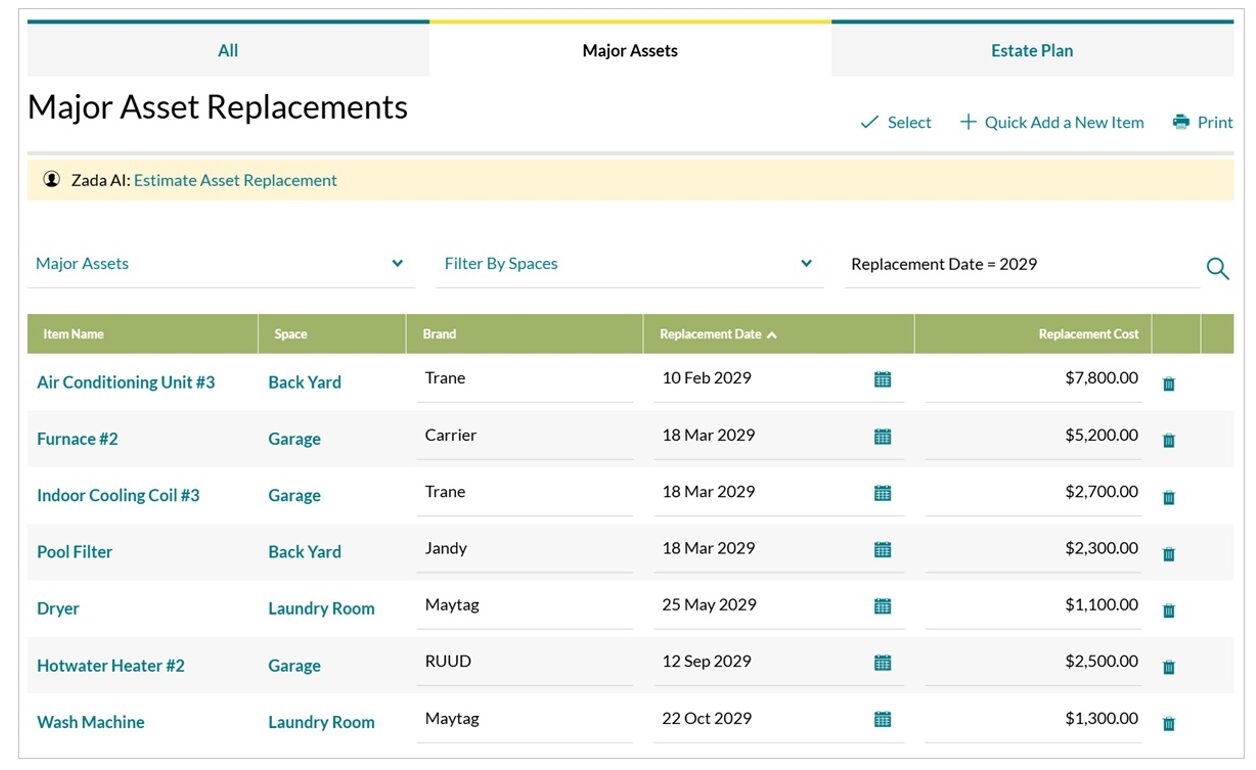This screenshot has width=1256, height=770.
Task: Delete the Furnace #2 row via trash icon
Action: tap(1168, 440)
